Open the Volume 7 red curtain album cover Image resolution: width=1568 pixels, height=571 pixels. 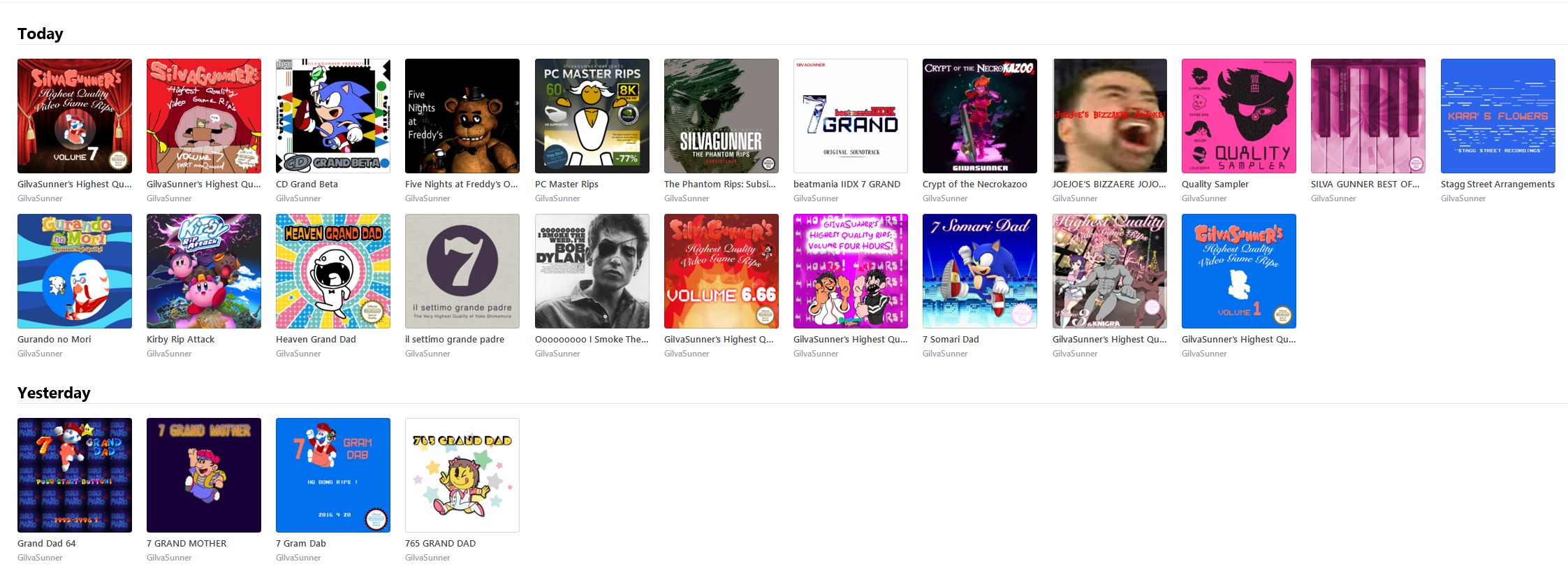pyautogui.click(x=75, y=116)
